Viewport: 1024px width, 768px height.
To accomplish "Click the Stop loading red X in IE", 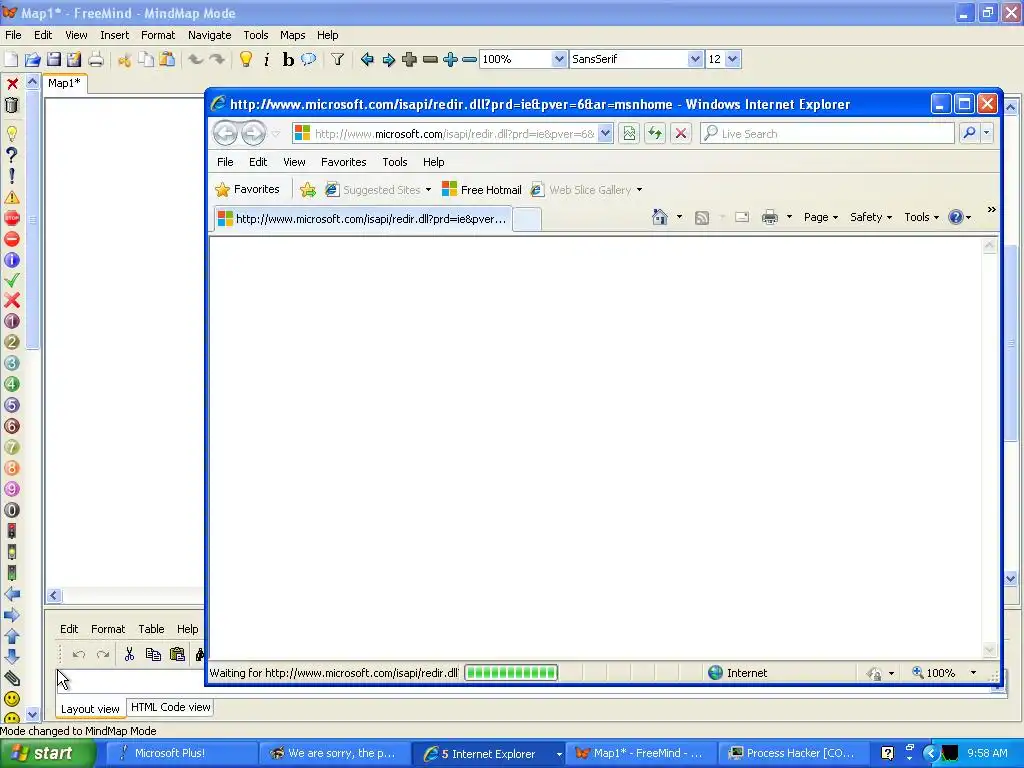I will pyautogui.click(x=680, y=133).
